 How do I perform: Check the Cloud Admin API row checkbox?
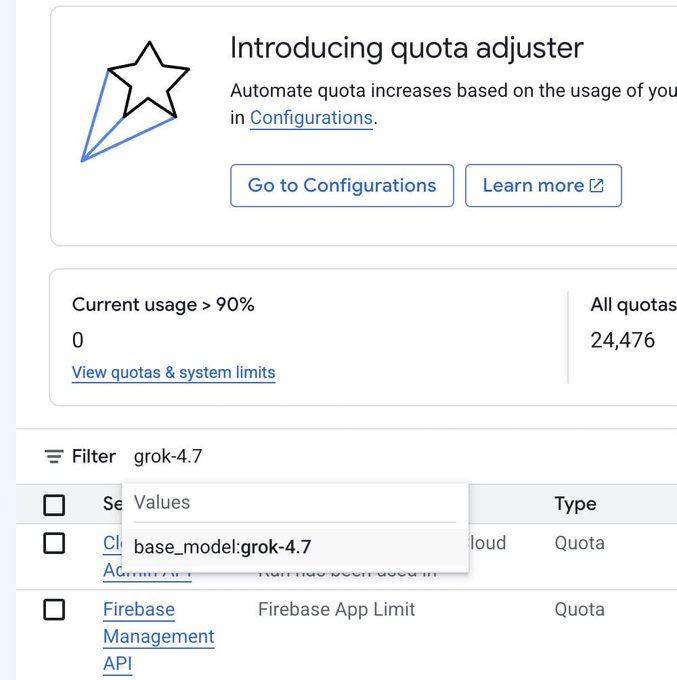[54, 543]
